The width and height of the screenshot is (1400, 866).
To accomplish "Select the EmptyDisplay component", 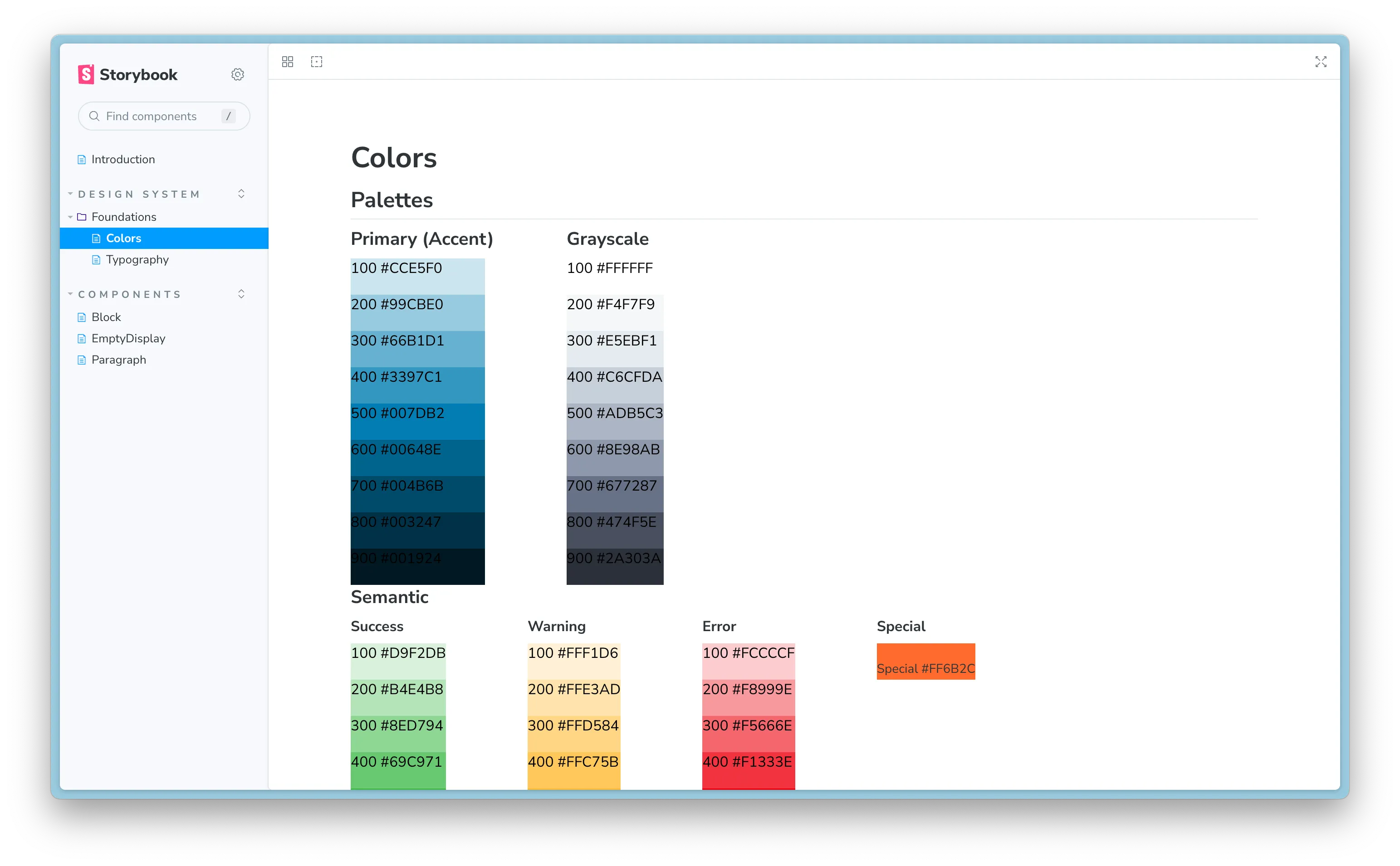I will click(129, 338).
